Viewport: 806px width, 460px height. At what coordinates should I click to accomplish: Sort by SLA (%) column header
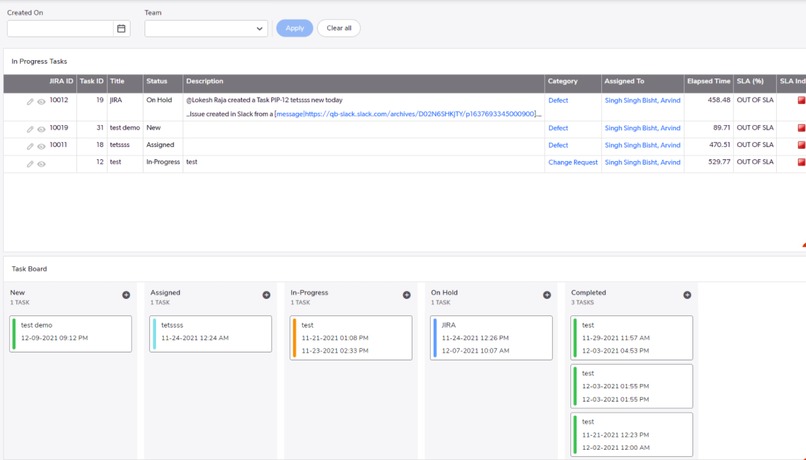(x=750, y=81)
